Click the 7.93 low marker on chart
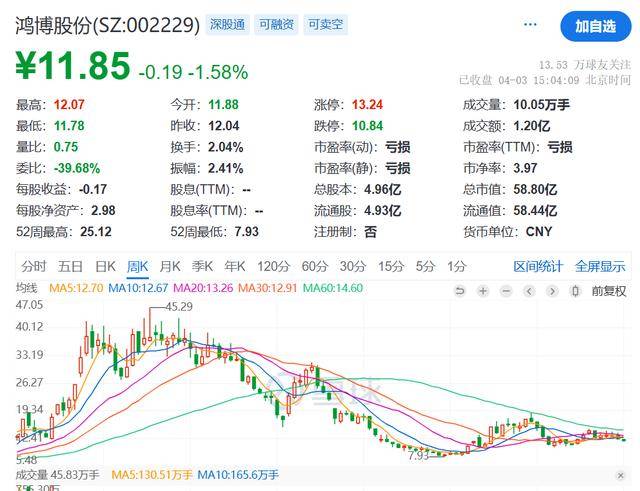The image size is (640, 491). (x=419, y=455)
